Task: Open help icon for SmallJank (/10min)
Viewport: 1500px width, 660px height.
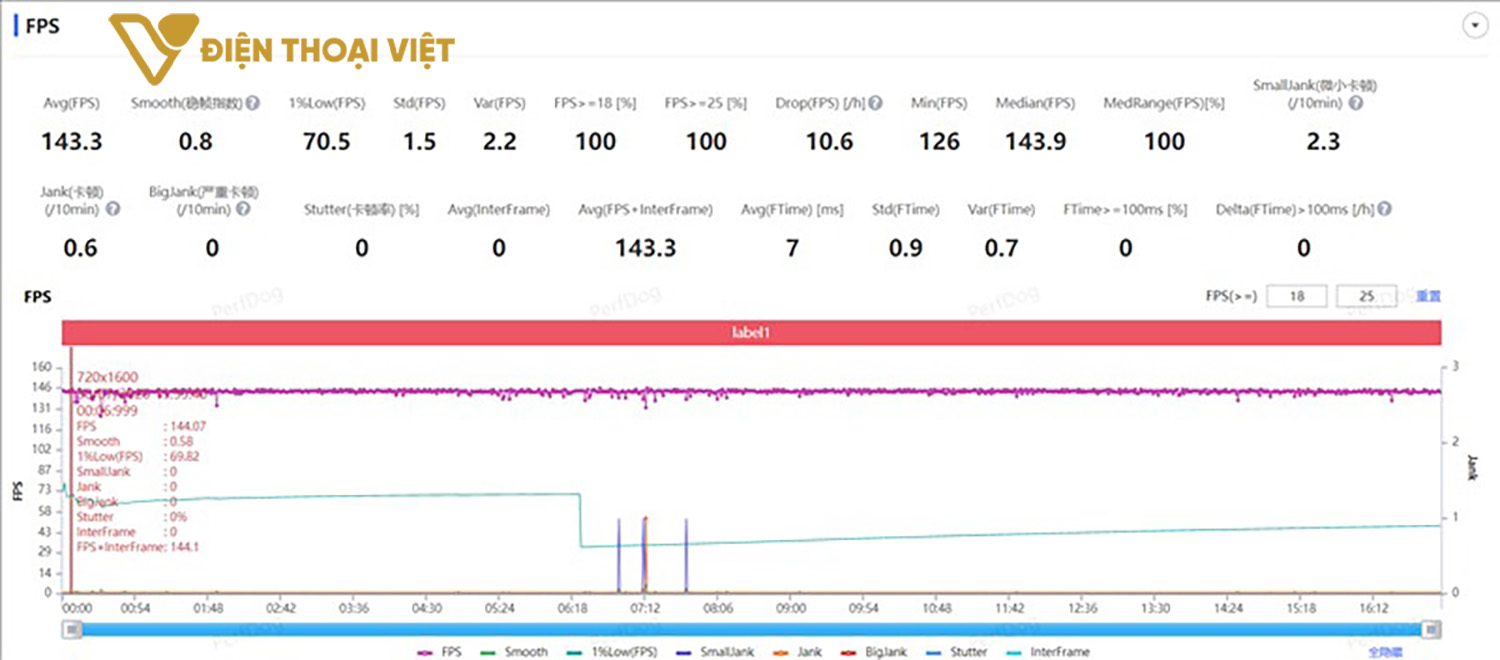Action: pos(1355,103)
